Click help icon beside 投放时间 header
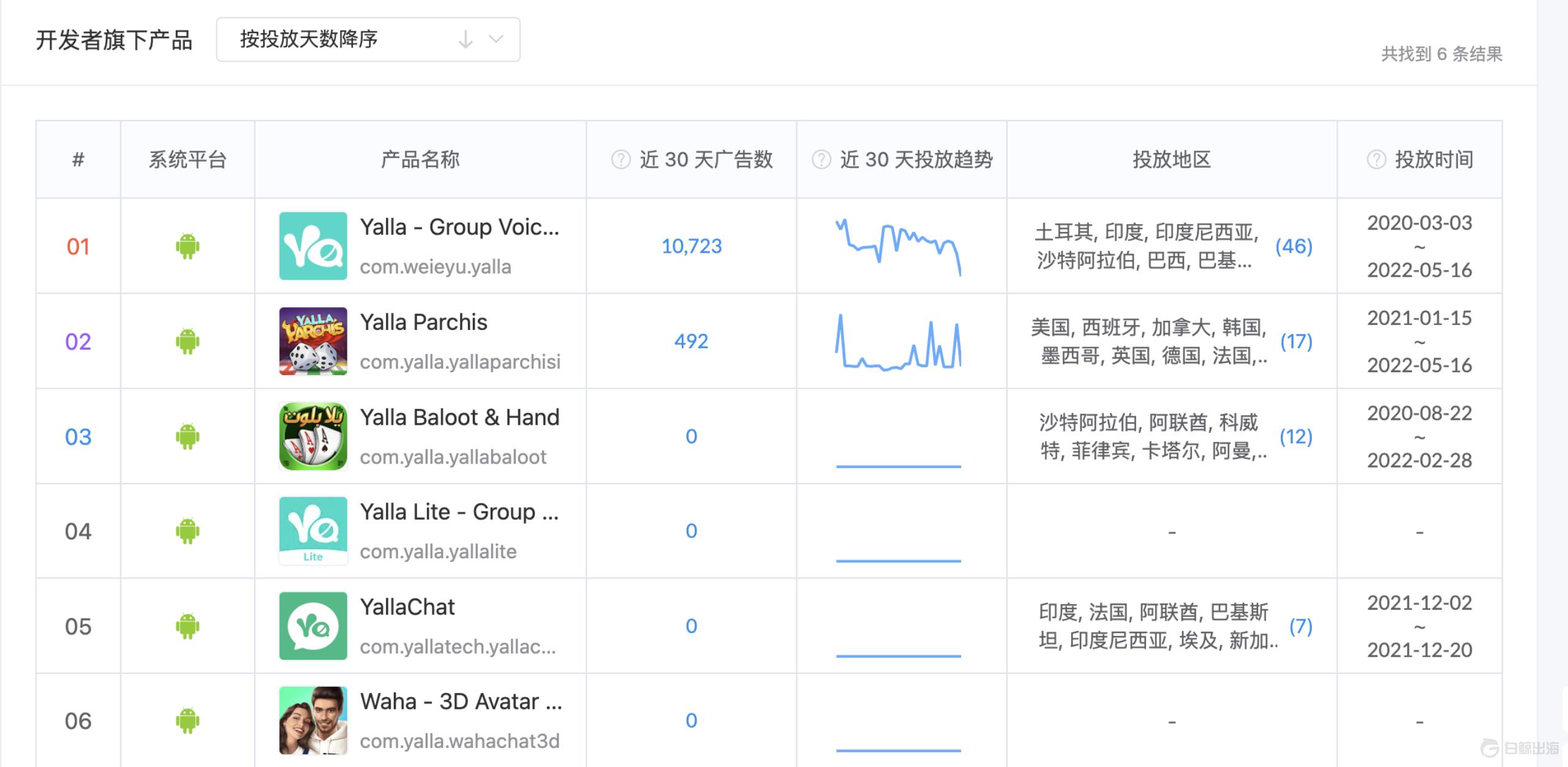Viewport: 1568px width, 767px height. coord(1376,160)
